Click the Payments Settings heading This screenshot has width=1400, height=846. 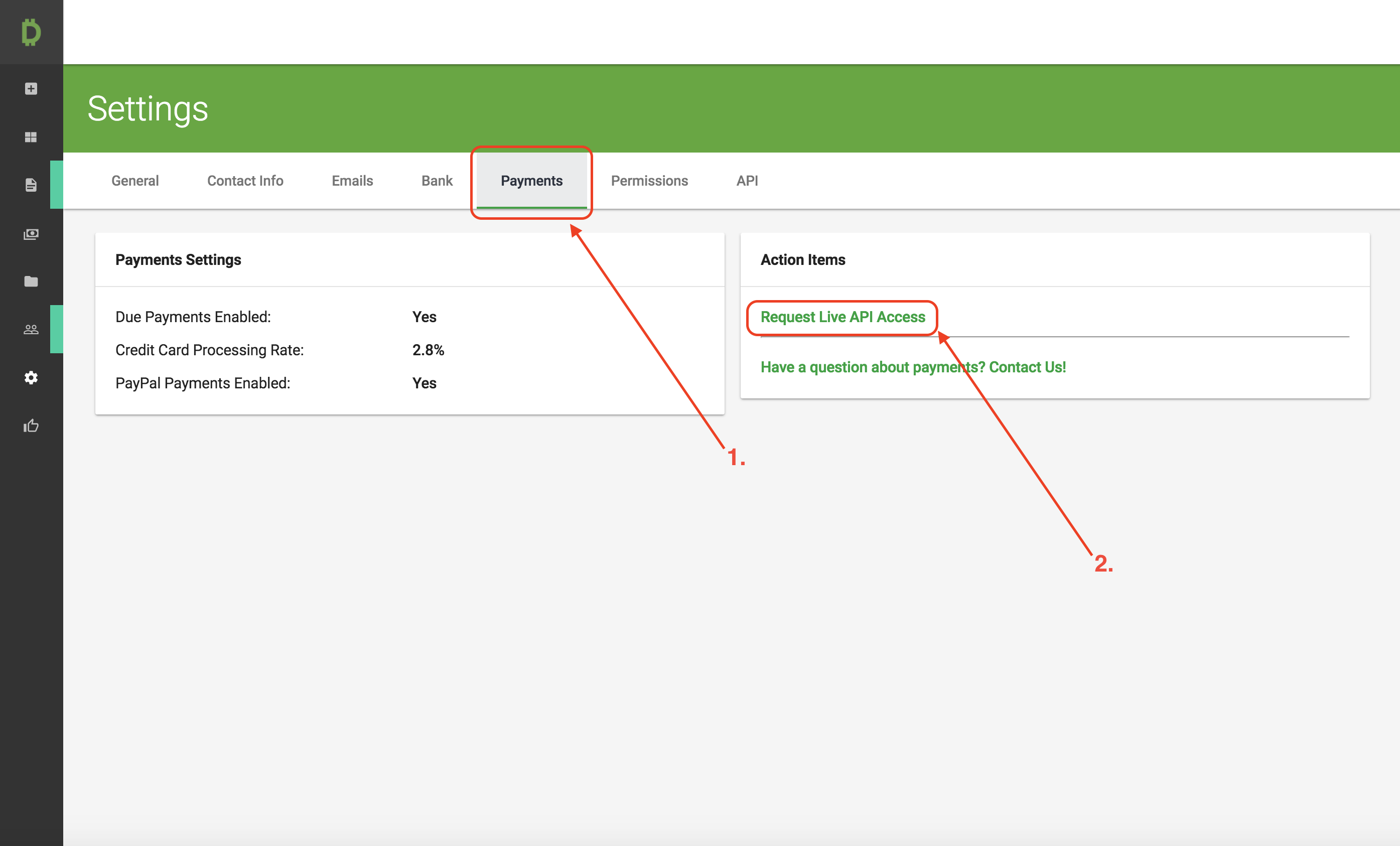click(179, 259)
